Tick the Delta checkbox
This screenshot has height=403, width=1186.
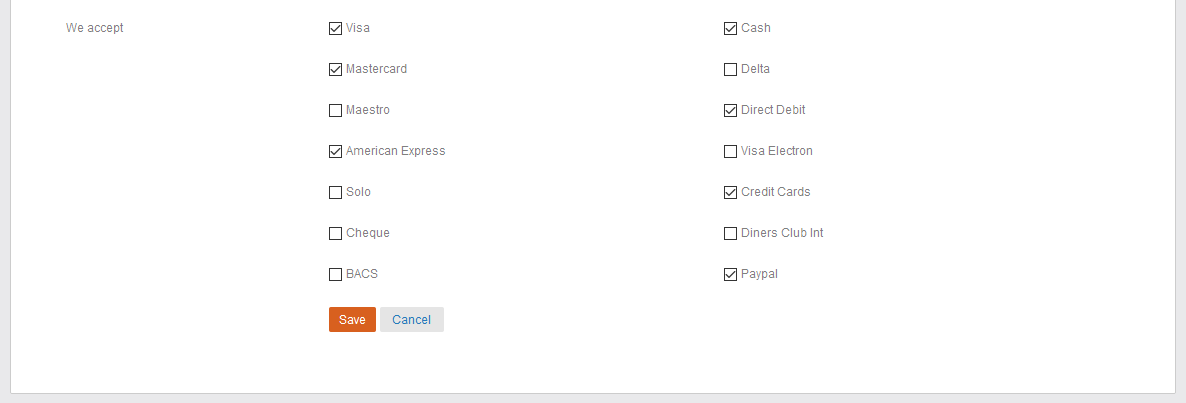point(730,70)
